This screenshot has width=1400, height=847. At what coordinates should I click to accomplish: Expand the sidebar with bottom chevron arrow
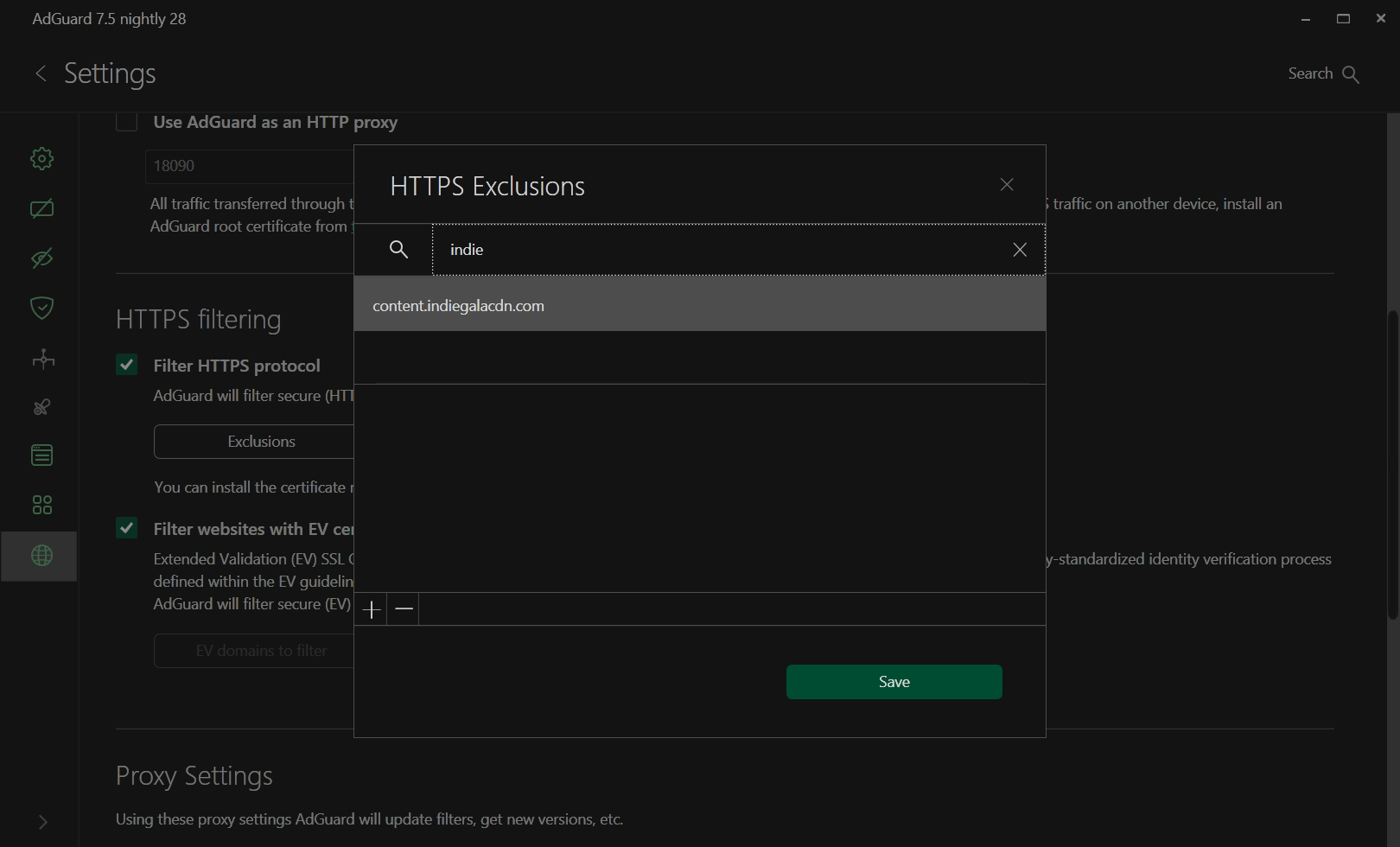coord(42,822)
